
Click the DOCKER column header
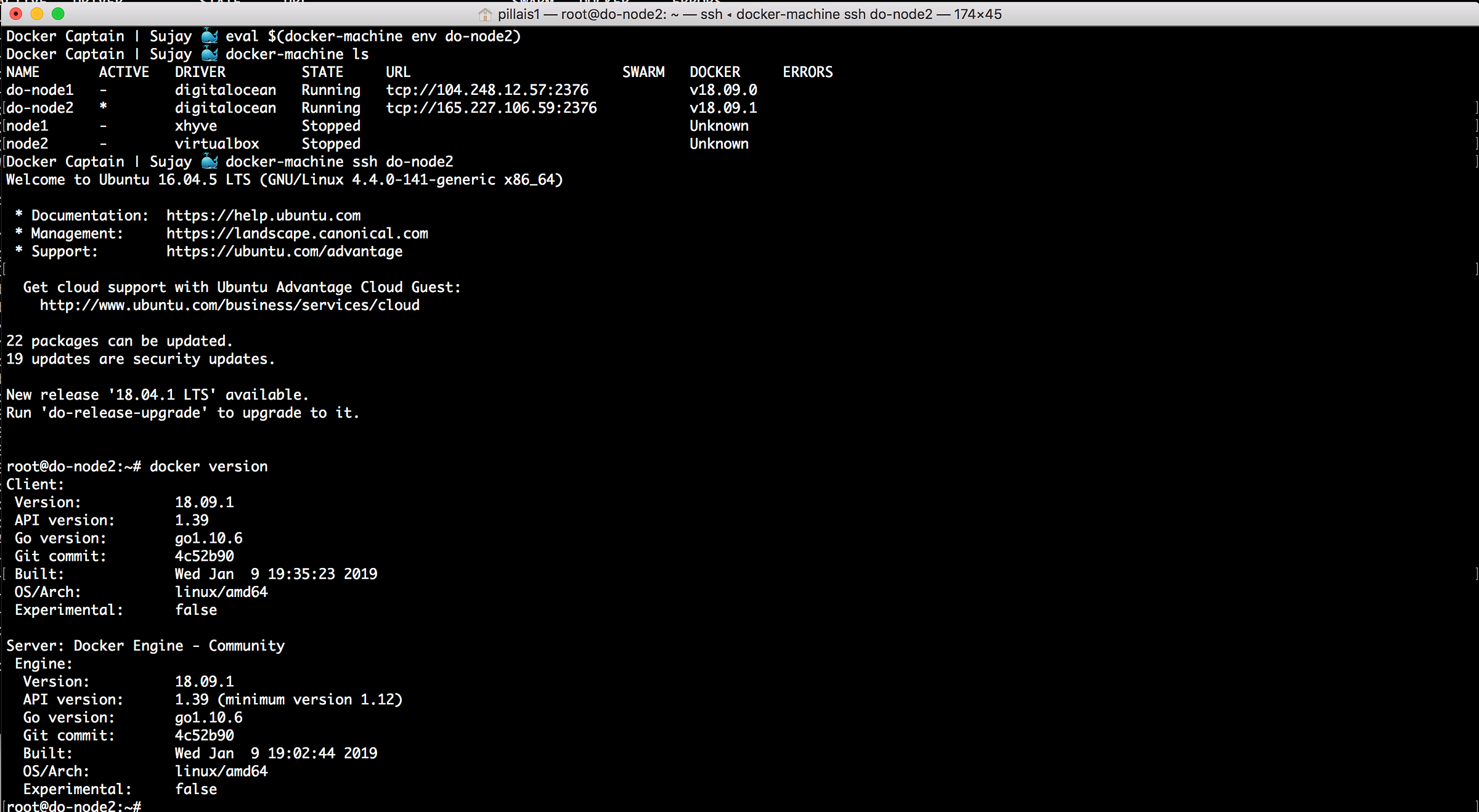715,72
